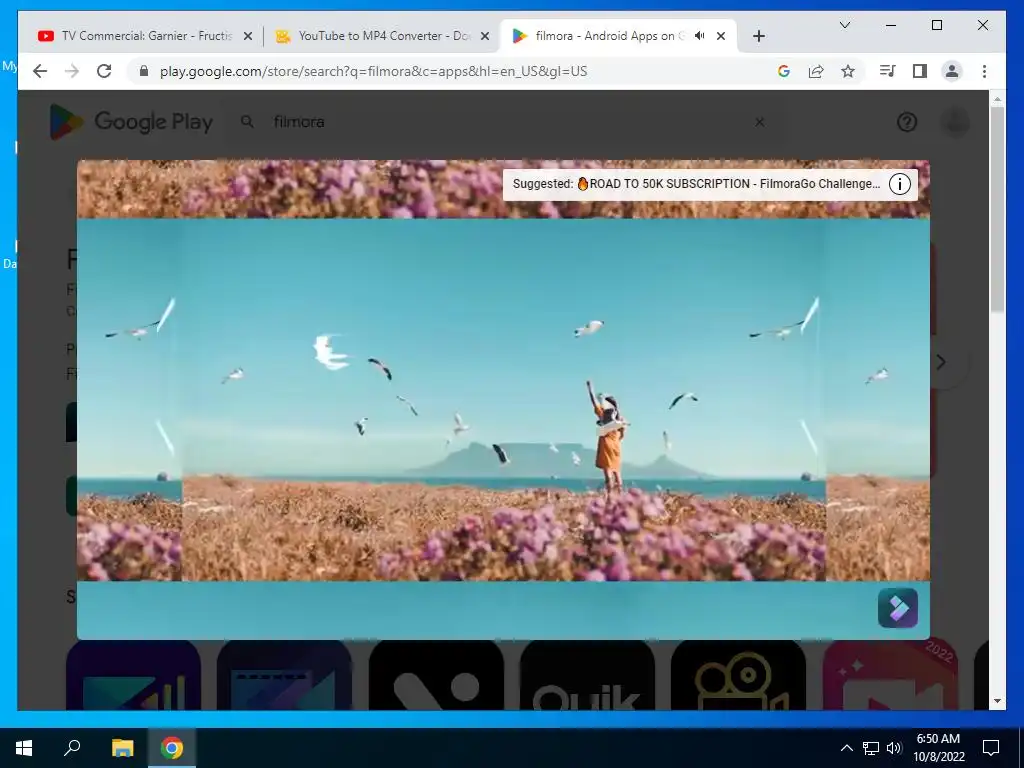Toggle the browser side panel
This screenshot has width=1024, height=768.
pos(920,71)
